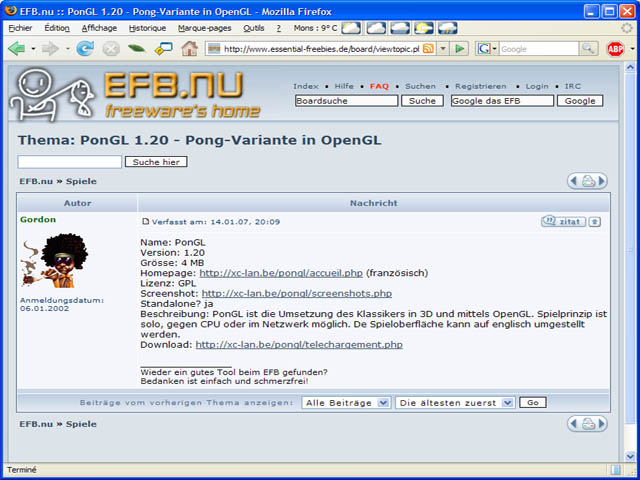Click bottom next-topic arrow in navigation pill
The image size is (640, 480).
(x=602, y=424)
